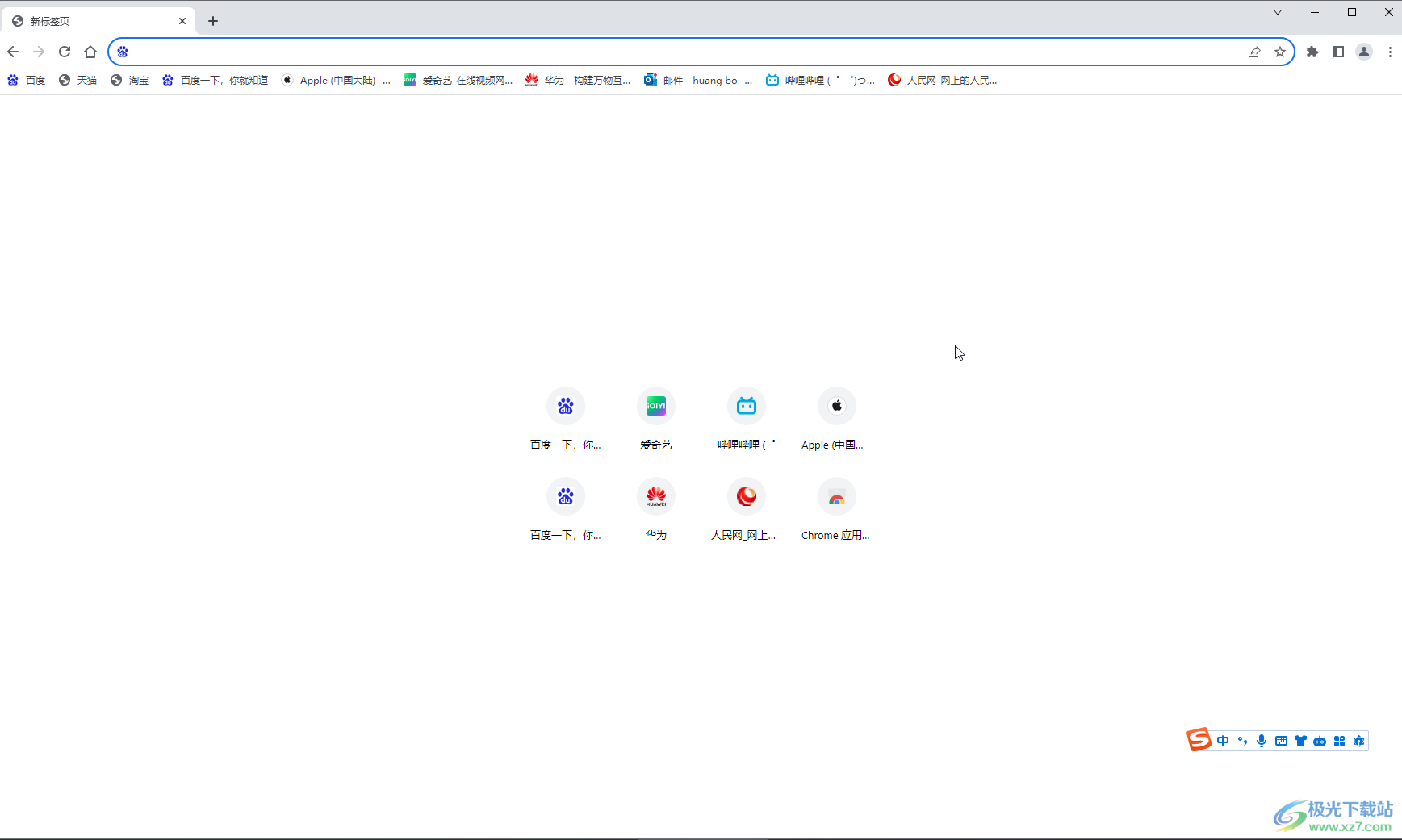Reload the current page

(65, 52)
